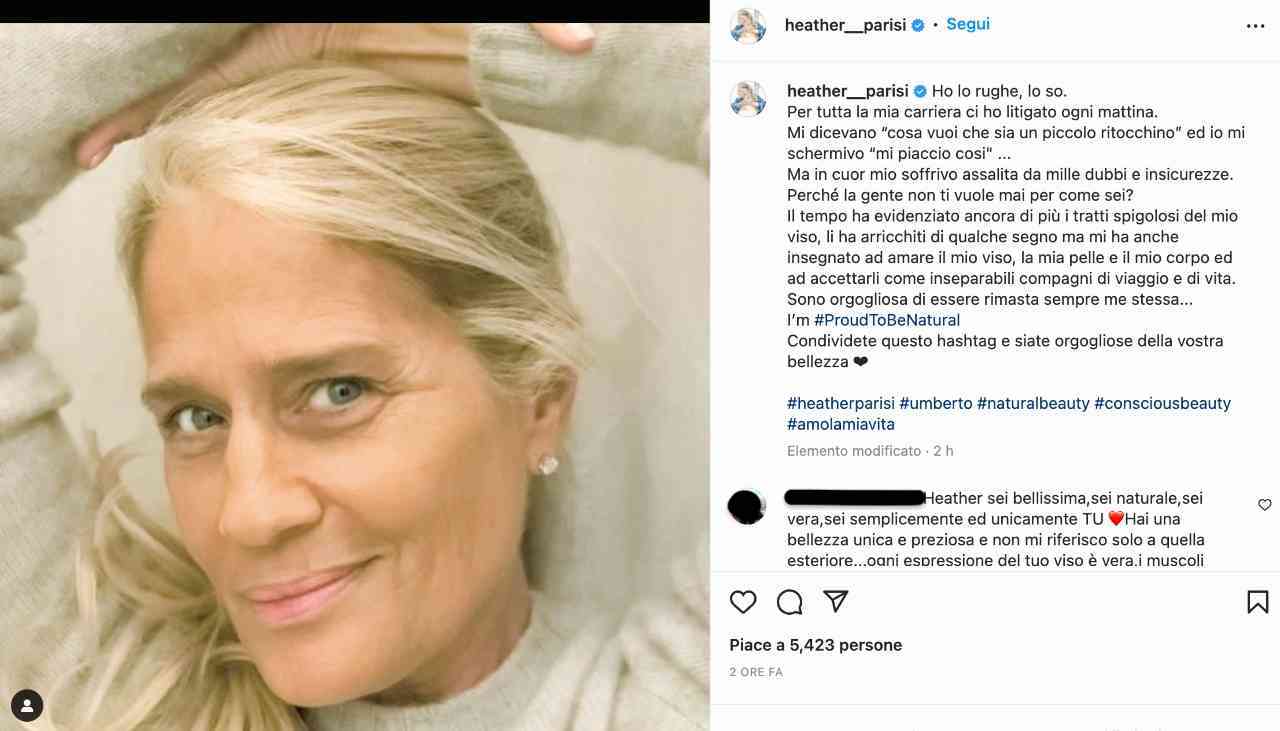
Task: Click the 2 ORE FA timestamp
Action: pyautogui.click(x=756, y=672)
